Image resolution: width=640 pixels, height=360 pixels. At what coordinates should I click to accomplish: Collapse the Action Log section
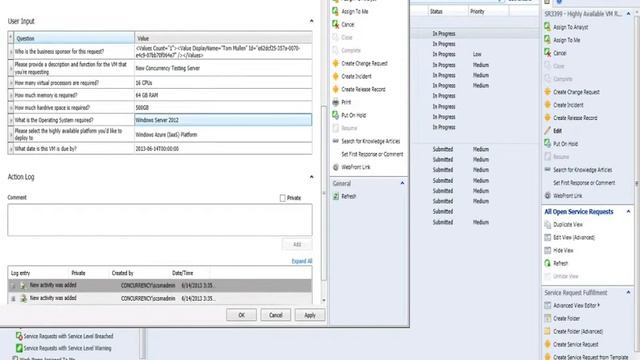[x=311, y=177]
